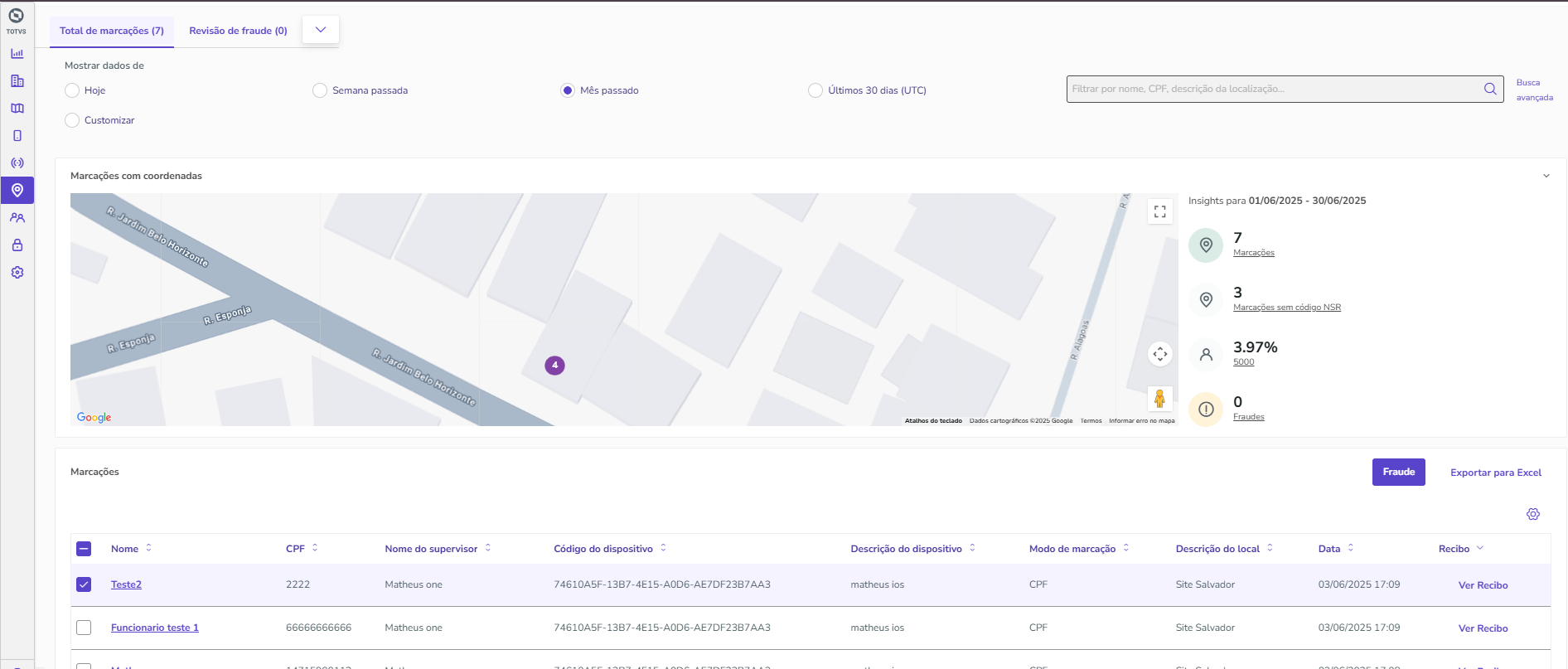This screenshot has width=1568, height=669.
Task: Select the 'Hoje' radio button
Action: pyautogui.click(x=72, y=90)
